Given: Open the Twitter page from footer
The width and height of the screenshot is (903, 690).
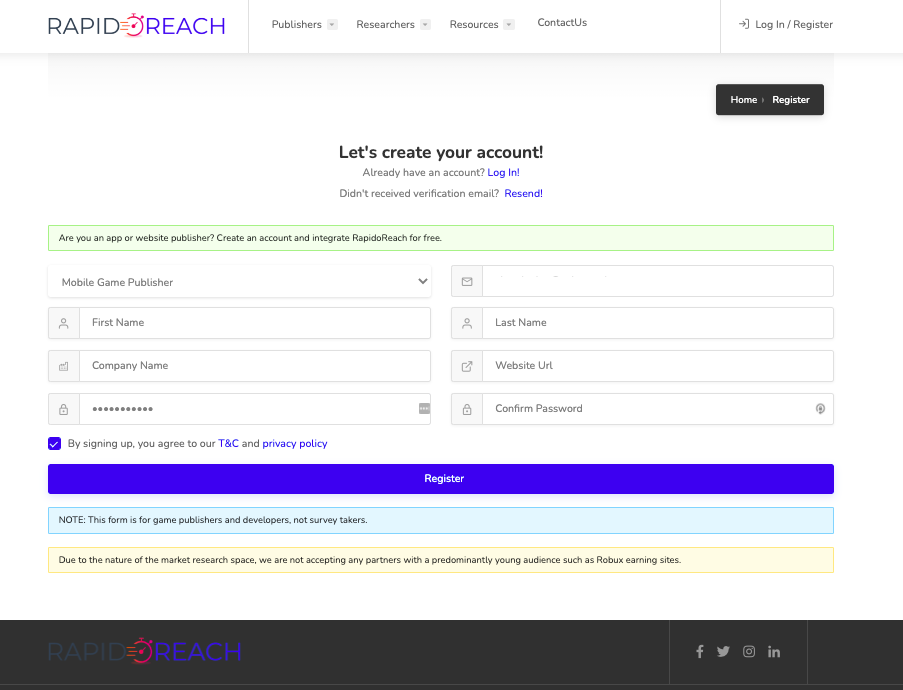Looking at the screenshot, I should [x=723, y=651].
